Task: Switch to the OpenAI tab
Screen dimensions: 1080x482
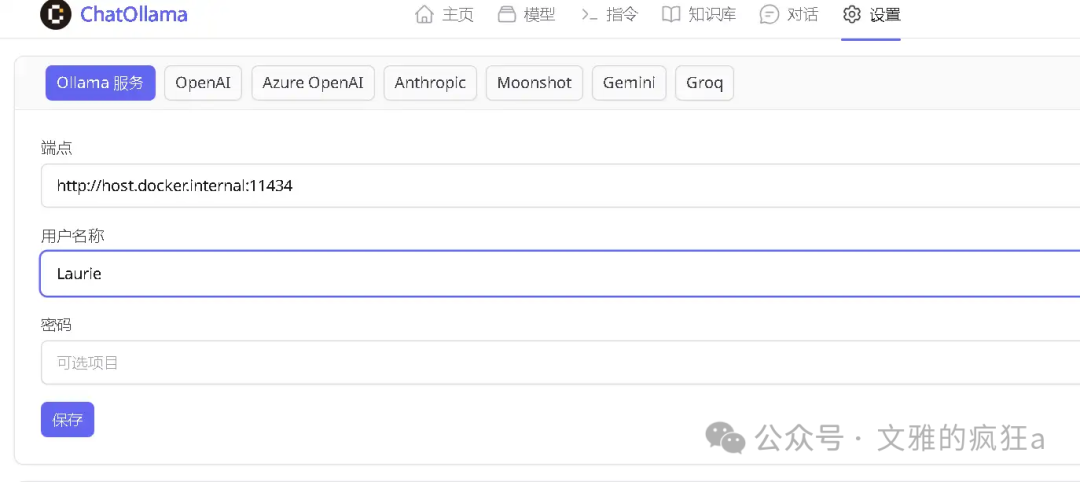Action: pyautogui.click(x=203, y=83)
